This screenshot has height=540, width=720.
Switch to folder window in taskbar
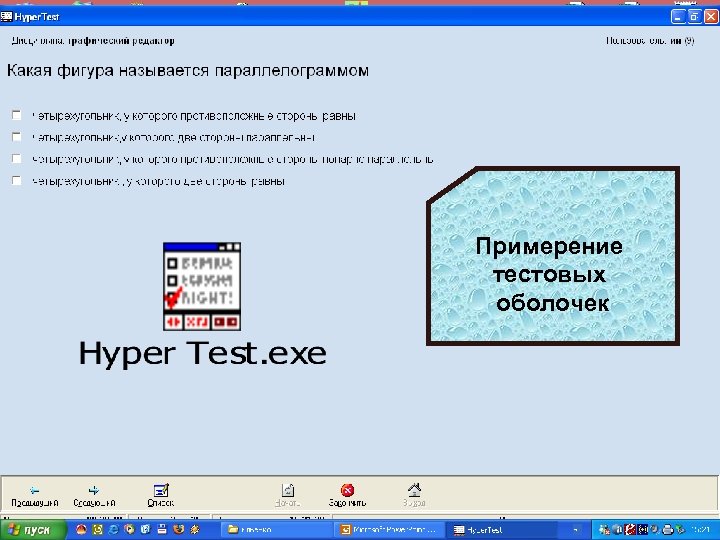pyautogui.click(x=277, y=530)
